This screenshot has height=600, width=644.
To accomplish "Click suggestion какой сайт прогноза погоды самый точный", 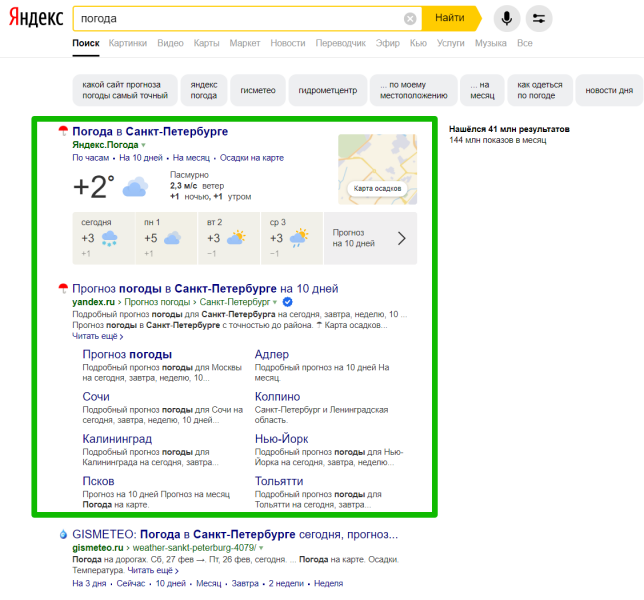I will (x=125, y=90).
